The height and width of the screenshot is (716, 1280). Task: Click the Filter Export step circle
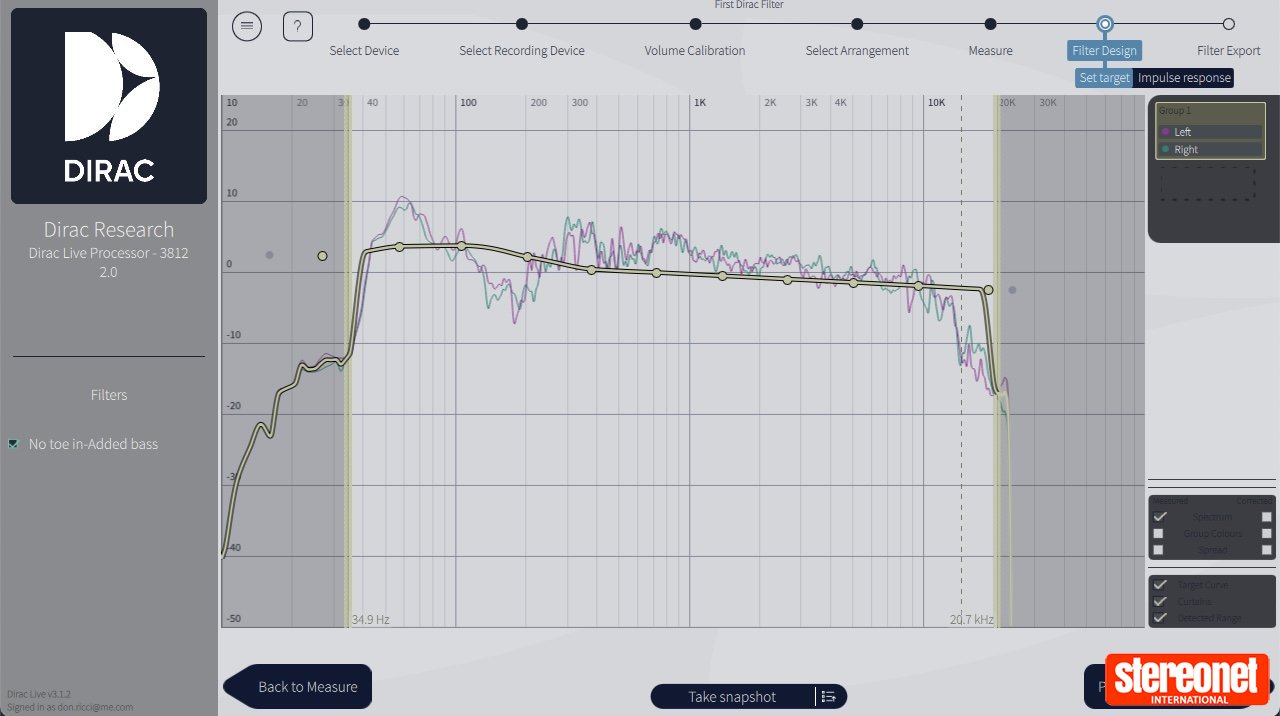pos(1228,23)
